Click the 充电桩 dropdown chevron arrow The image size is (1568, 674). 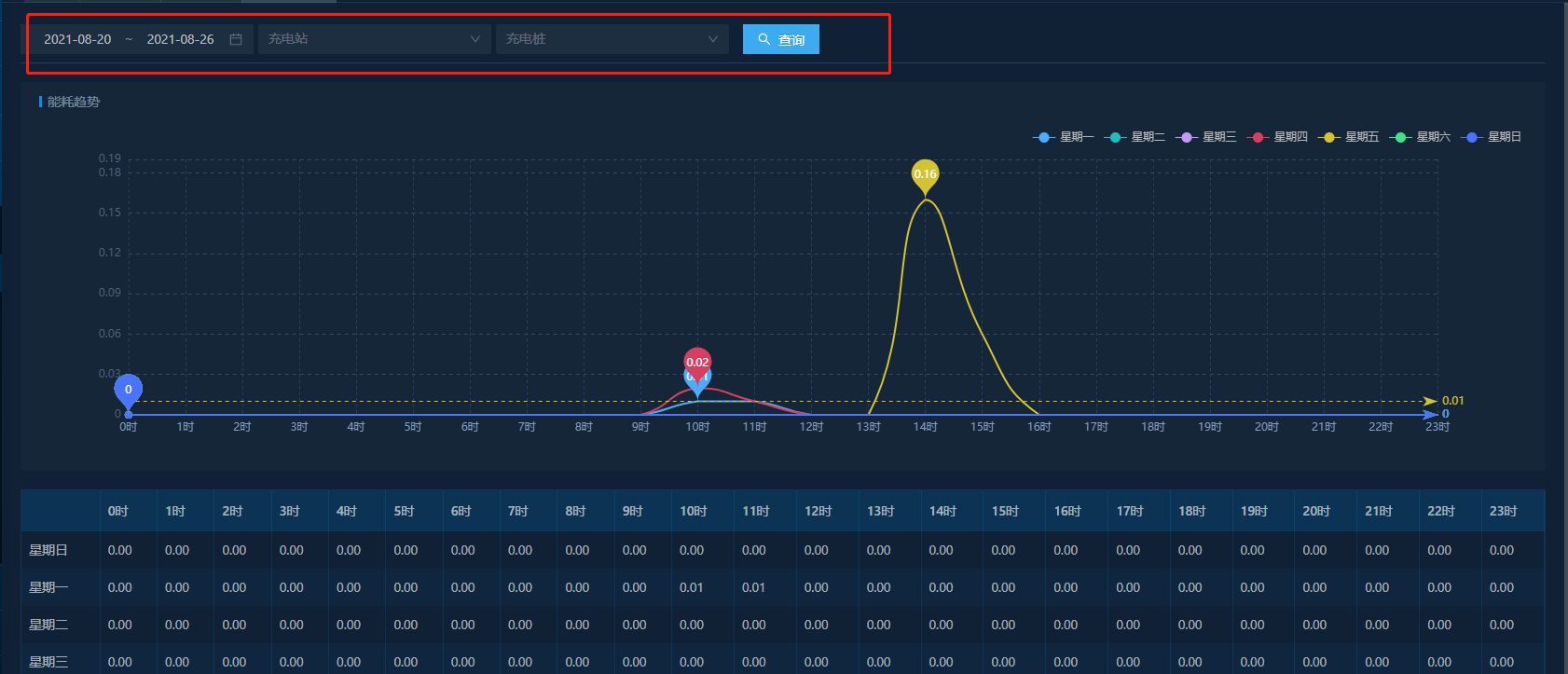tap(713, 39)
